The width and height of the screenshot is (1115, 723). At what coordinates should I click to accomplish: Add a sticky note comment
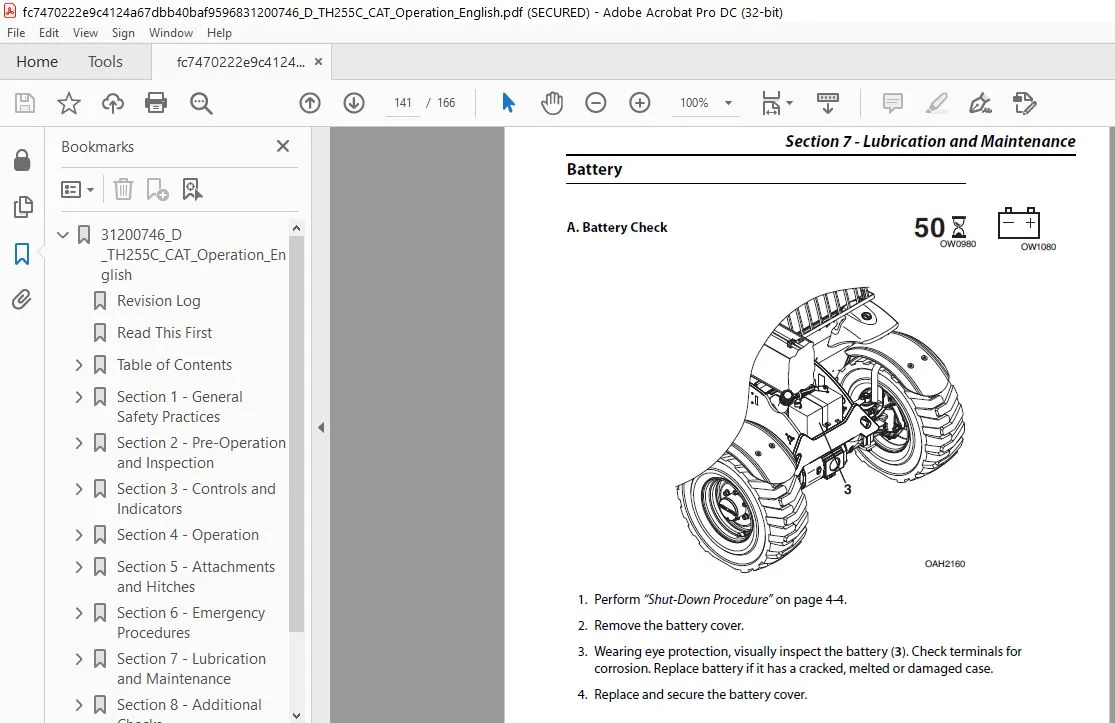click(892, 103)
